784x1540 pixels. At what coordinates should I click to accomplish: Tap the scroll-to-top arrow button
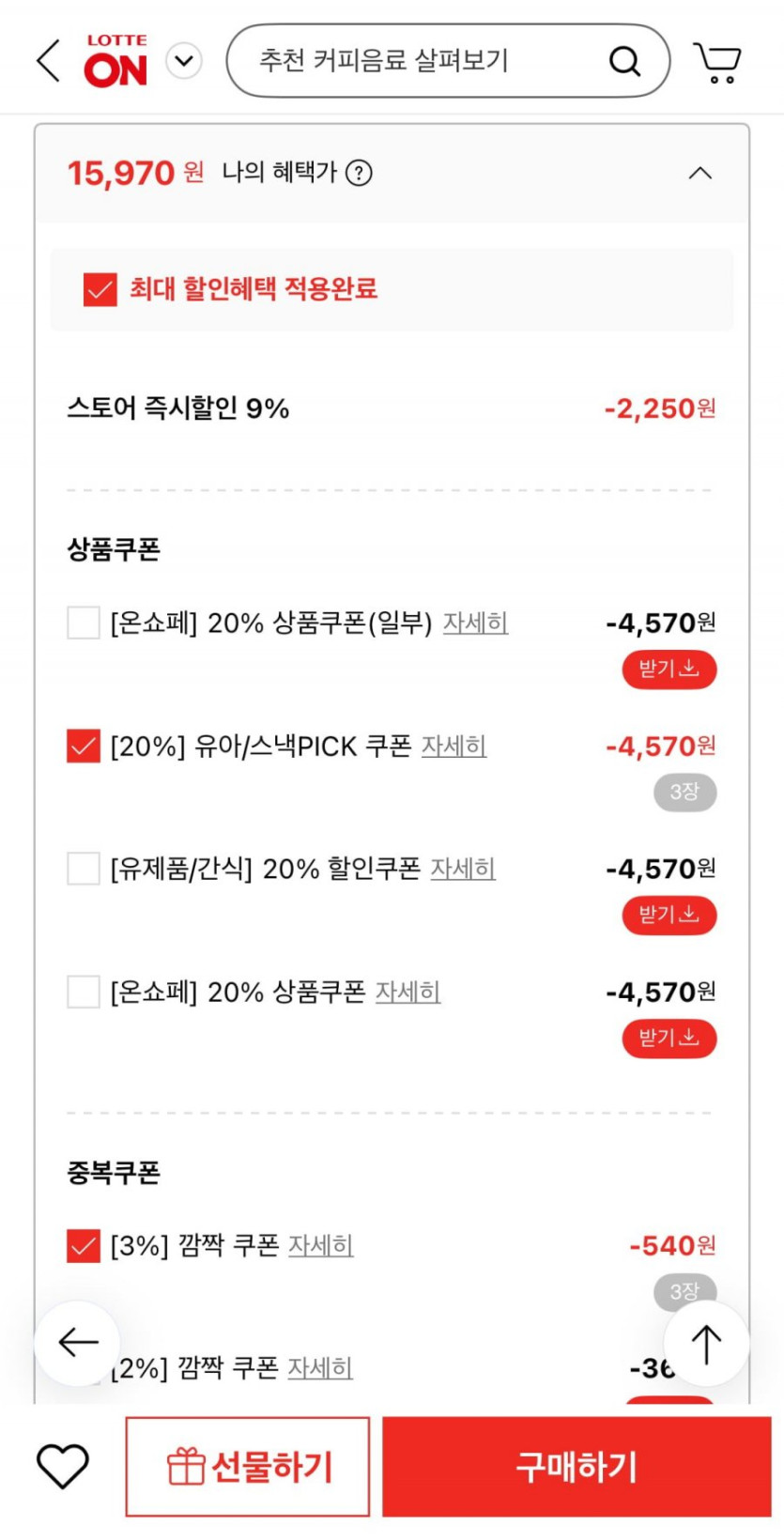[x=706, y=1344]
